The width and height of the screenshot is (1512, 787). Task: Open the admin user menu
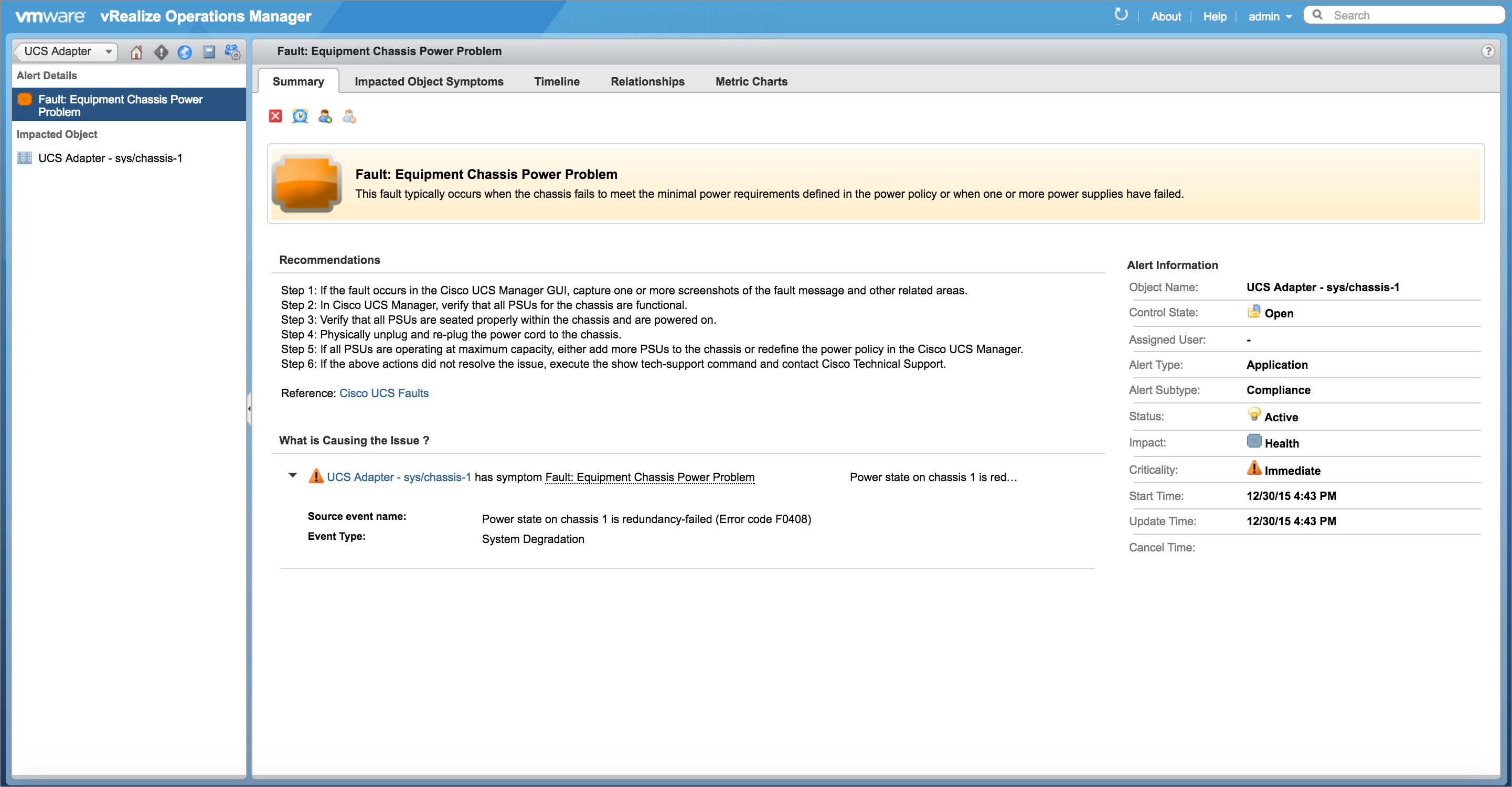tap(1270, 16)
